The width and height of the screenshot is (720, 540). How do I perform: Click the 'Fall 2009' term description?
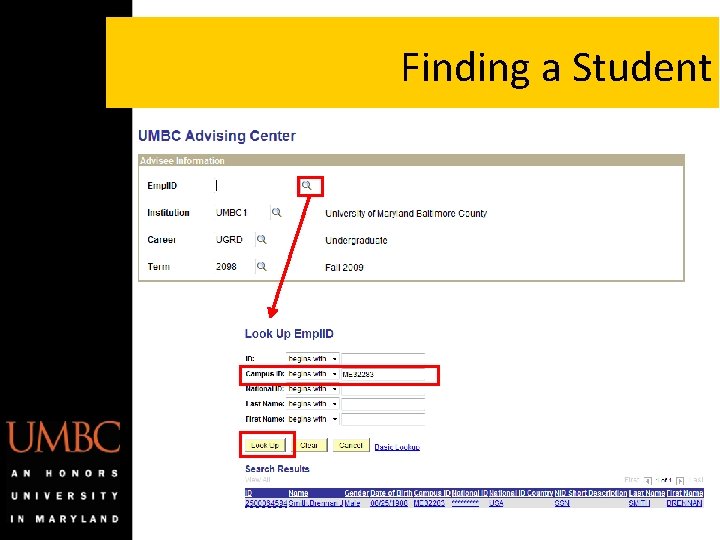coord(344,267)
